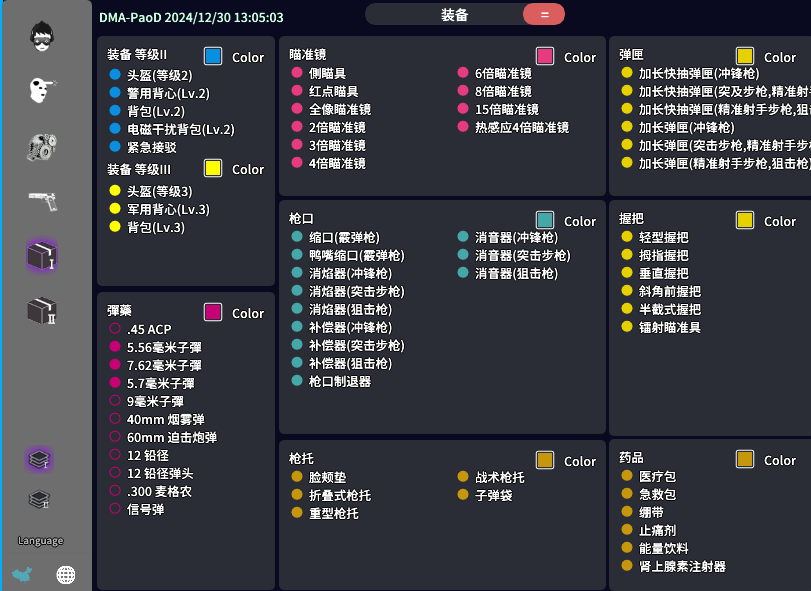
Task: Toggle the 头盔(等级2) item
Action: (x=115, y=75)
